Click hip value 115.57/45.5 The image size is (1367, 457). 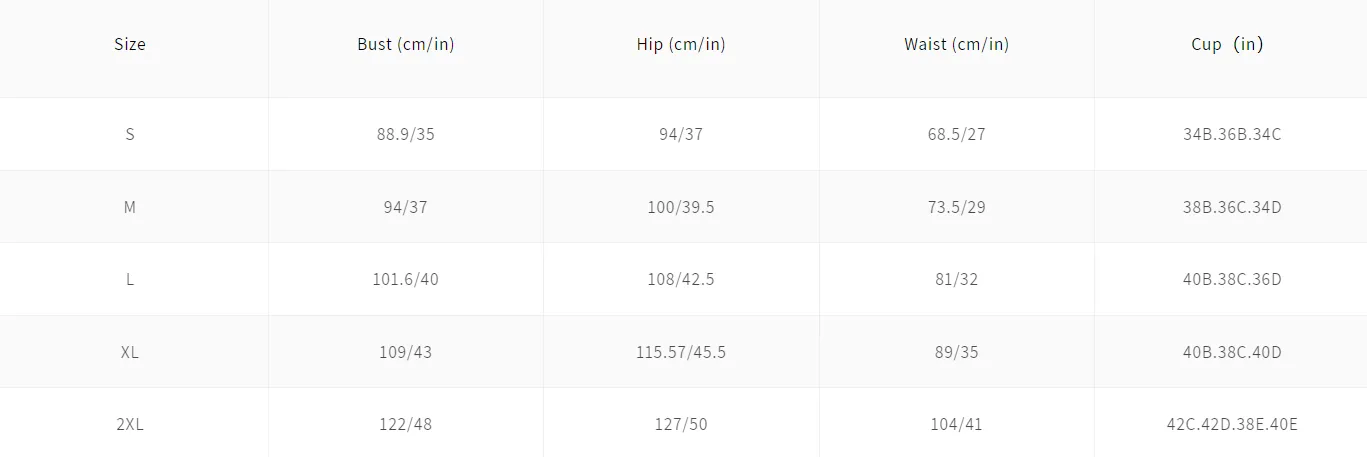[681, 352]
